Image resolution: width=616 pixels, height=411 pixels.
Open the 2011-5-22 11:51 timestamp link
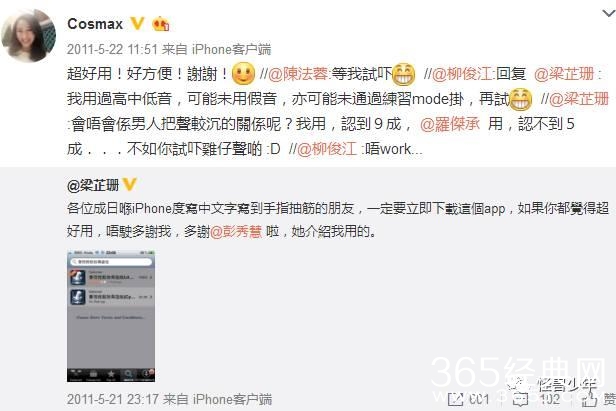tap(112, 49)
